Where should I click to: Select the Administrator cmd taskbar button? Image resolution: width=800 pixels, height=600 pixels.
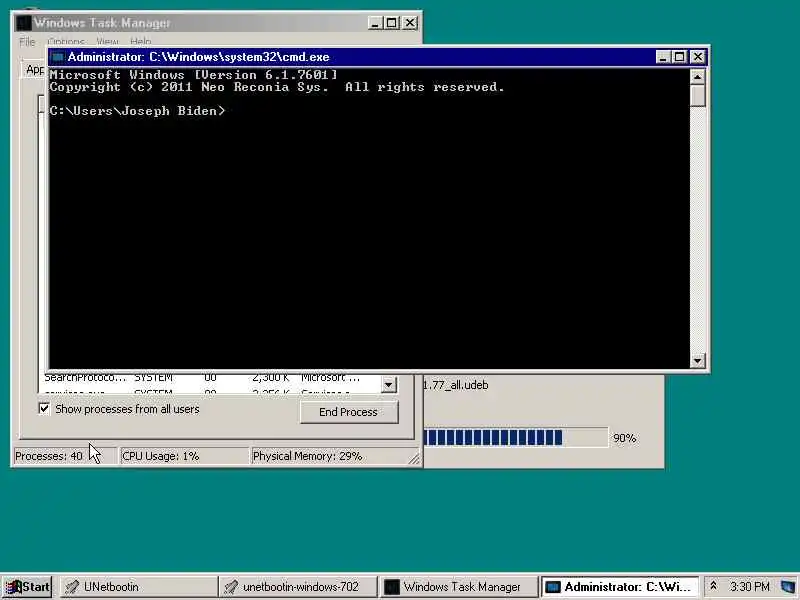[619, 587]
